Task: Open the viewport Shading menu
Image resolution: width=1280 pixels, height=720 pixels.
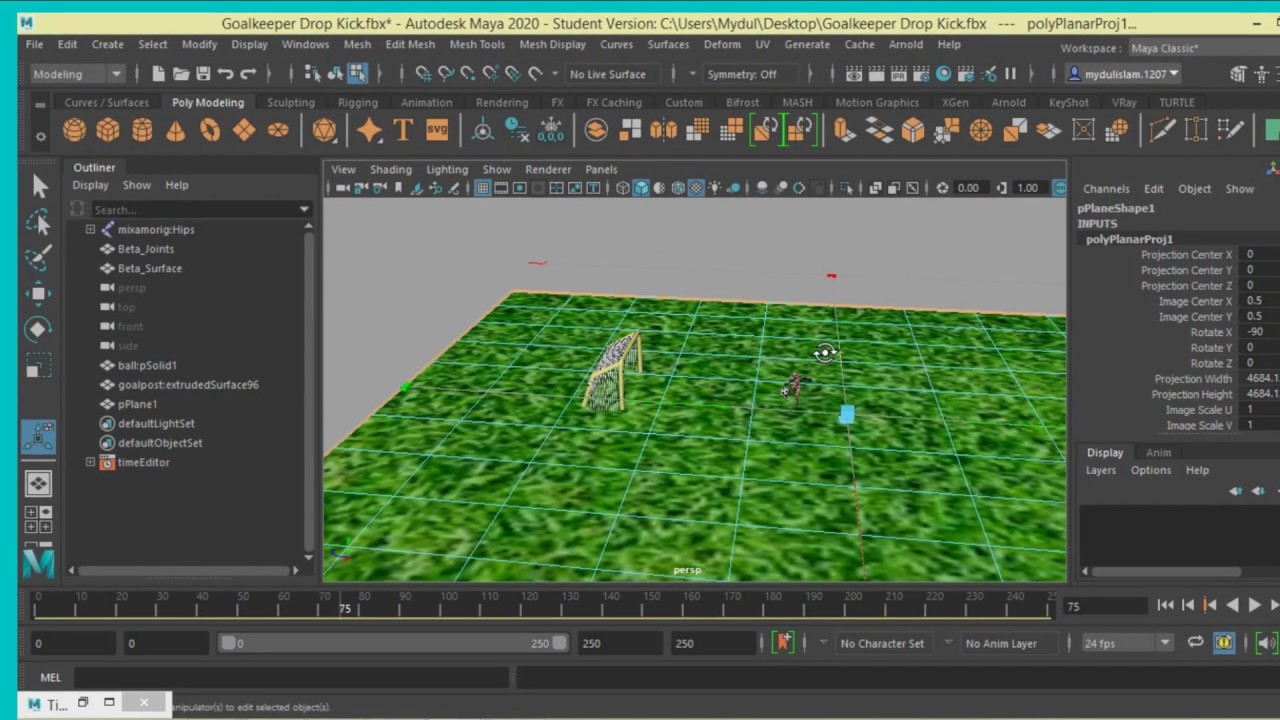Action: [x=390, y=169]
